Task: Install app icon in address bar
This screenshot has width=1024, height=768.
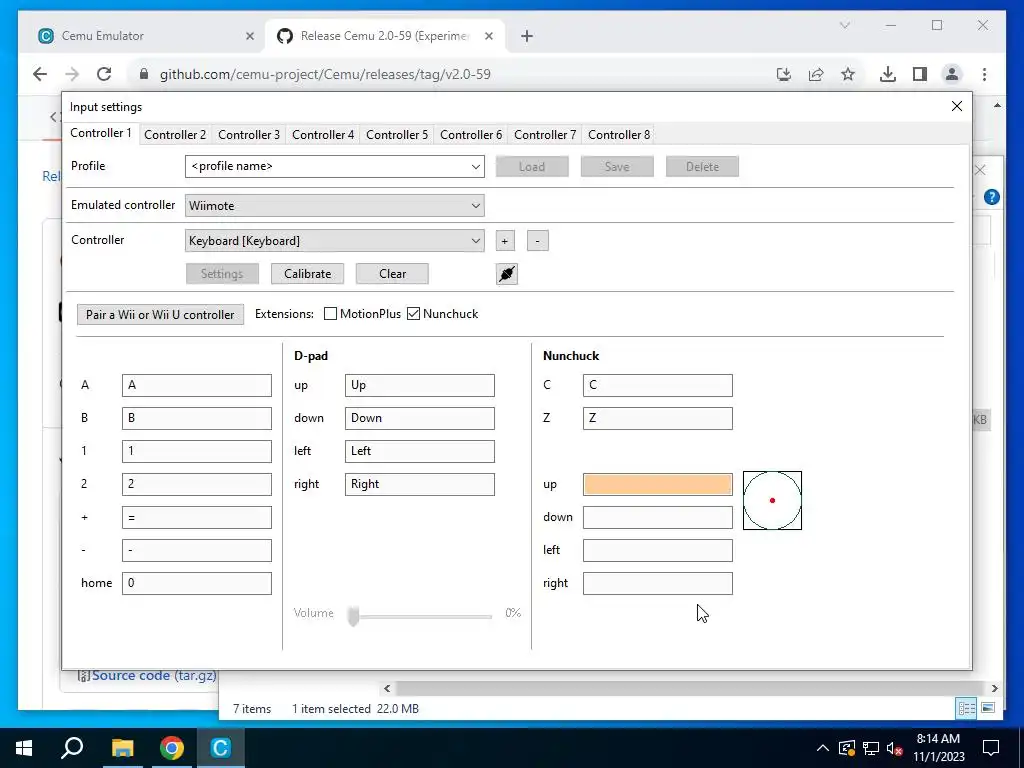Action: coord(784,74)
